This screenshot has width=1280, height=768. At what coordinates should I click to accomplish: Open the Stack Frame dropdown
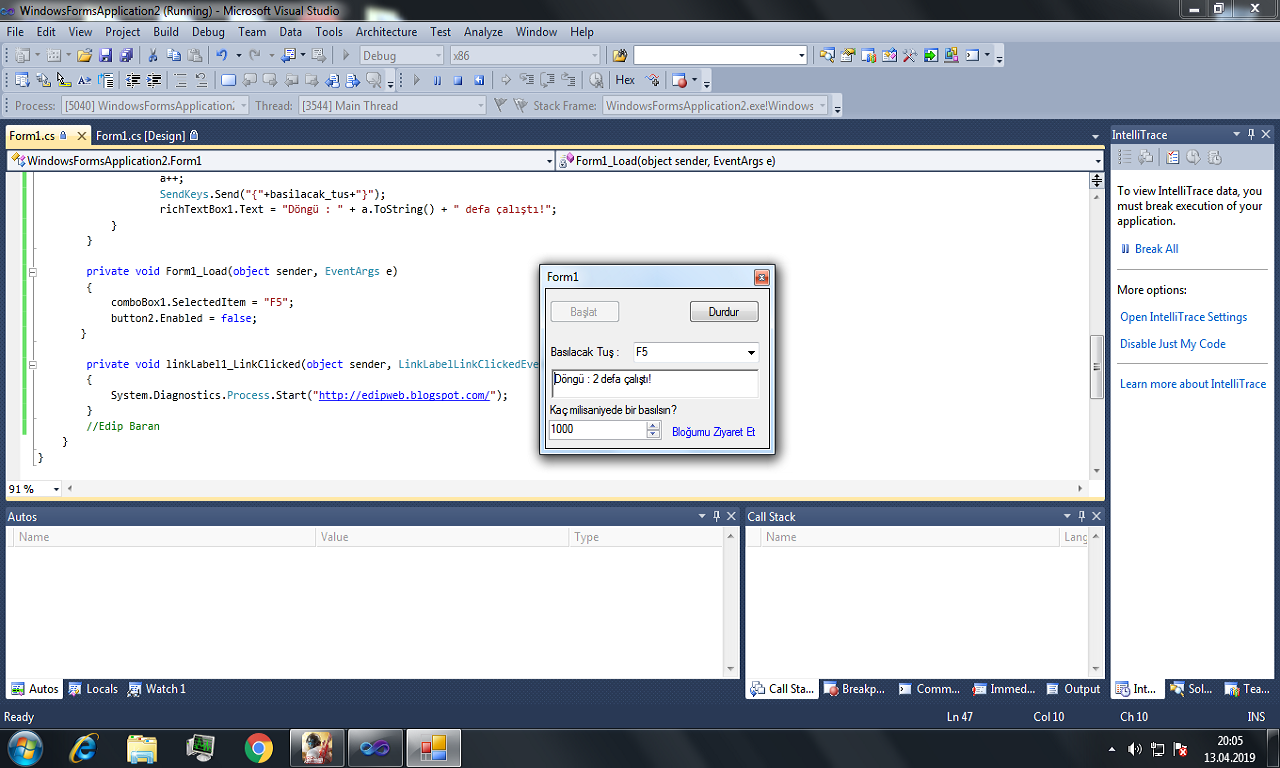(x=823, y=105)
